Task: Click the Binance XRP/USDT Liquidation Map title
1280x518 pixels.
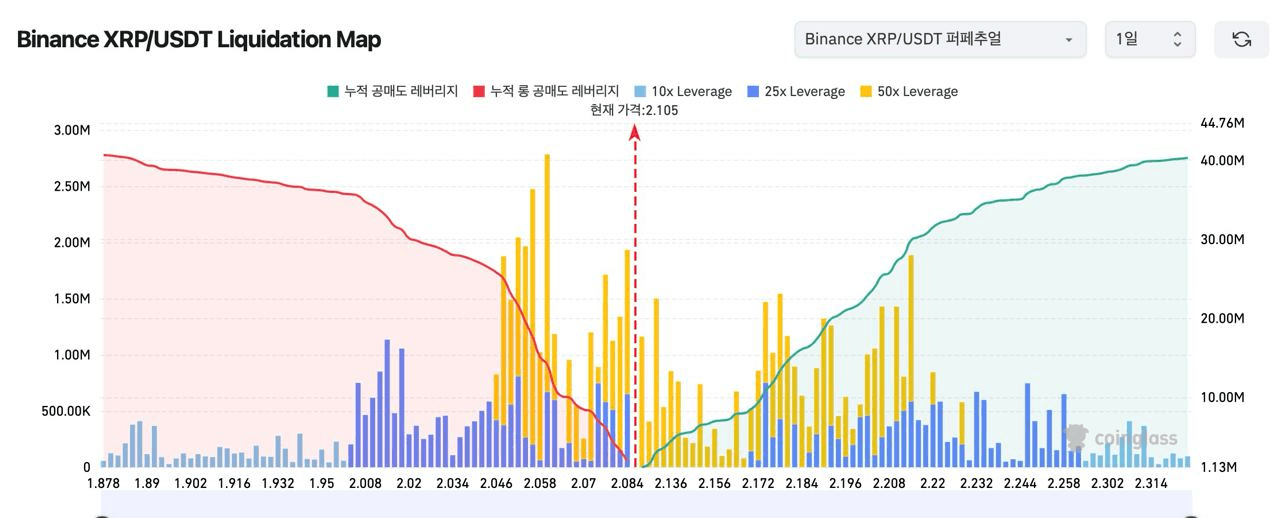Action: point(199,39)
